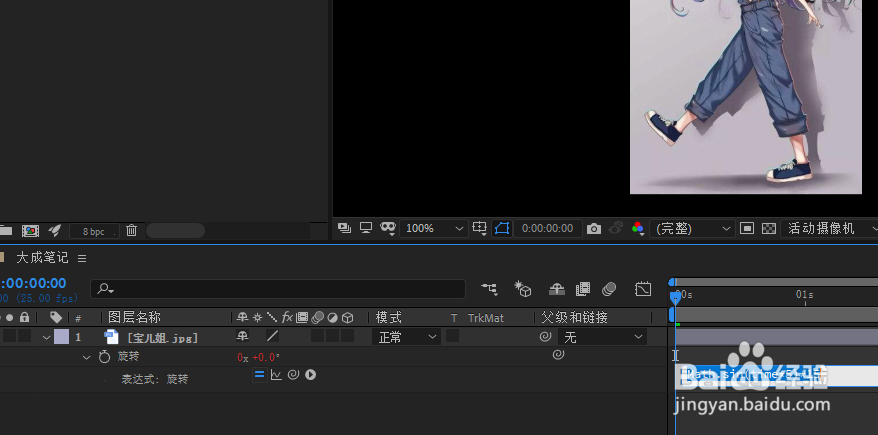Toggle hide shy layers timeline button

557,289
